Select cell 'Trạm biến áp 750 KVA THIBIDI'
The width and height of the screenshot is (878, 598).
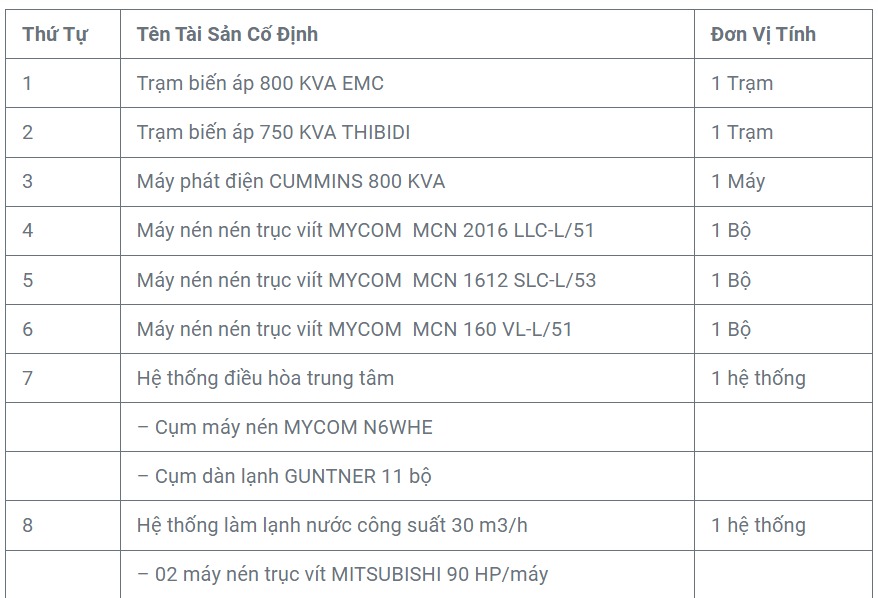pos(273,132)
